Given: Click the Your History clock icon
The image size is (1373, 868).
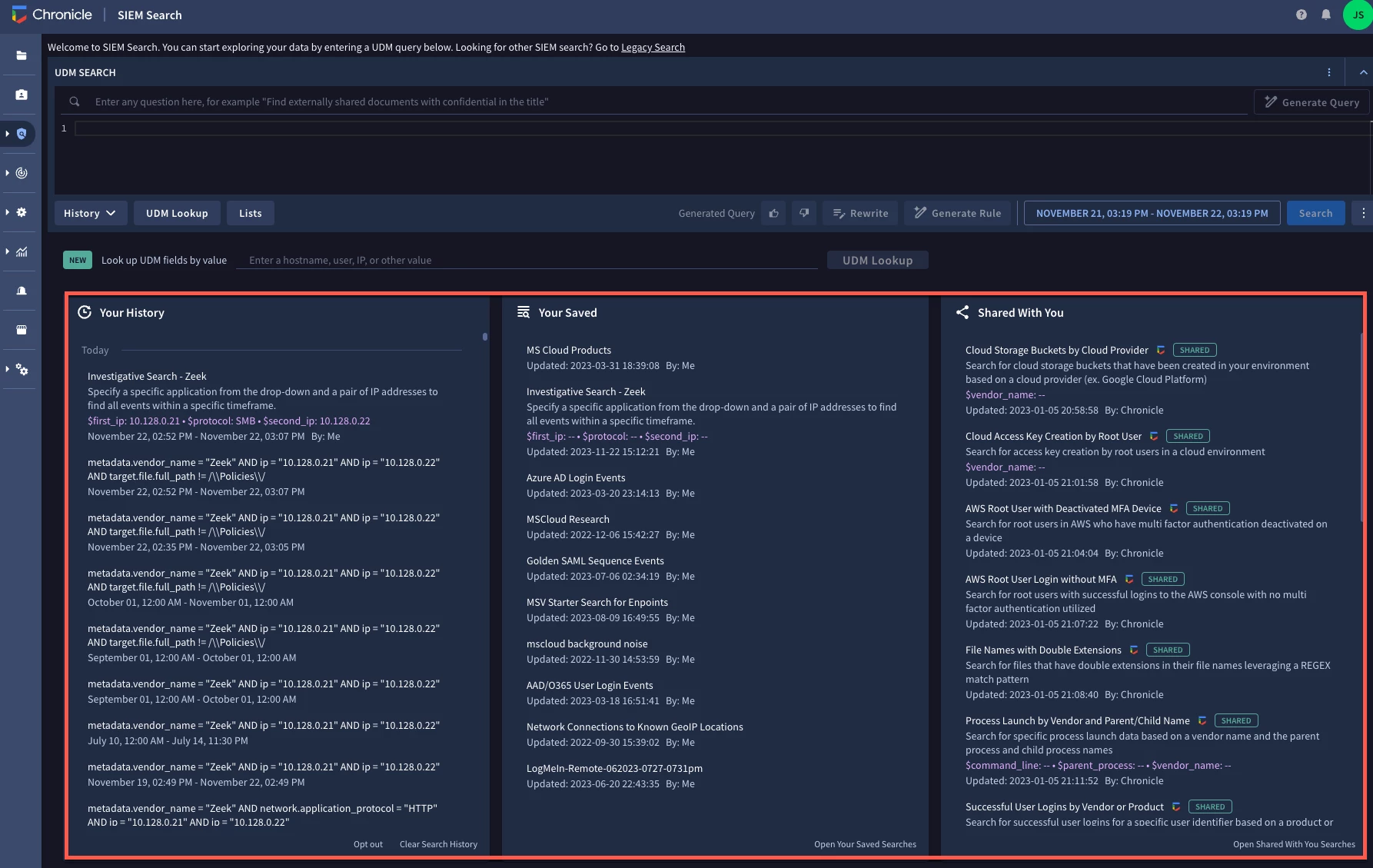Looking at the screenshot, I should point(85,312).
